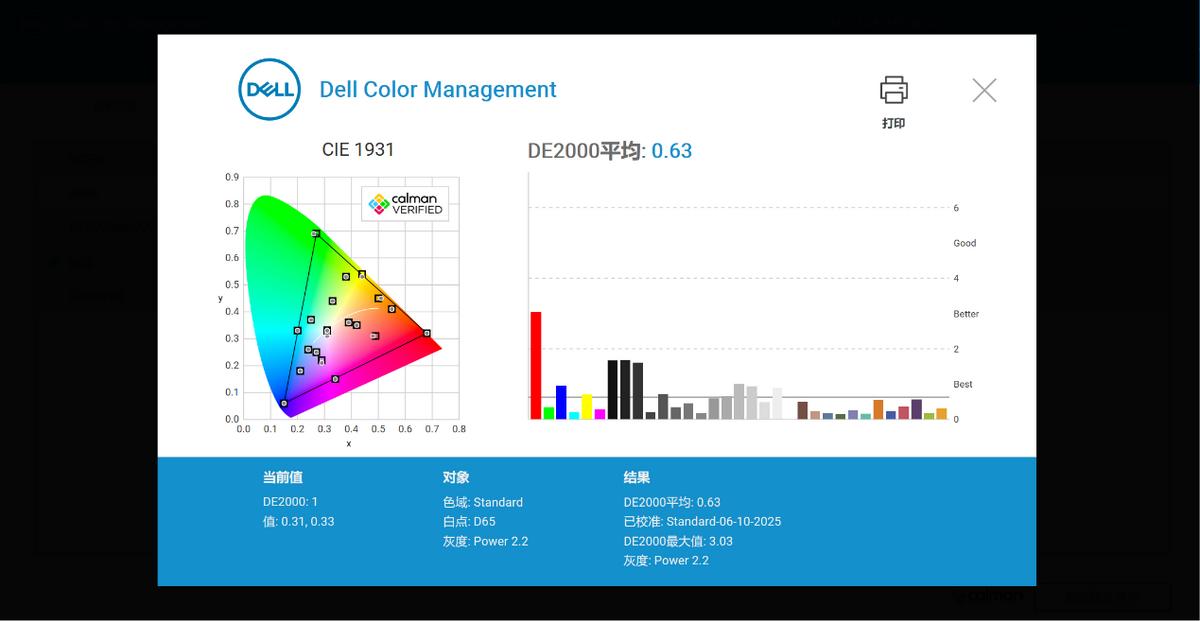1200x621 pixels.
Task: Click the 'Dell Color Management' title
Action: pyautogui.click(x=438, y=89)
